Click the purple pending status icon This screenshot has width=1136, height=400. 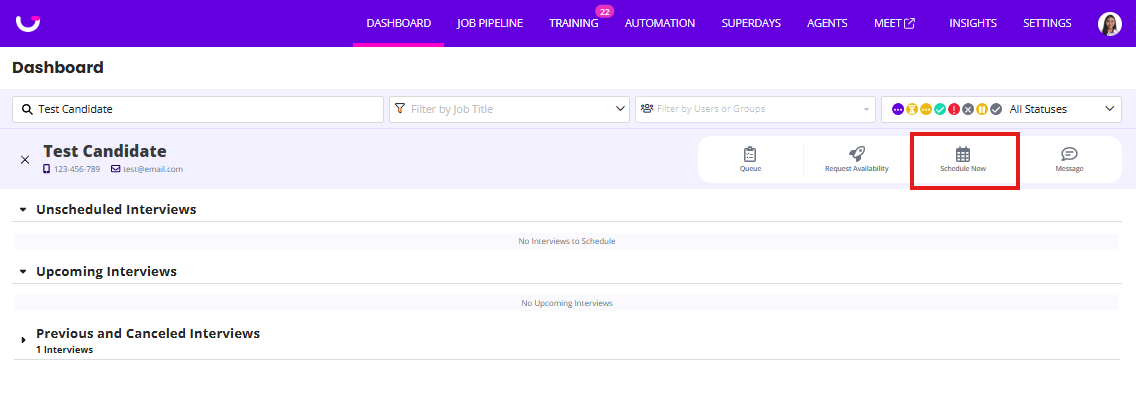pos(898,109)
